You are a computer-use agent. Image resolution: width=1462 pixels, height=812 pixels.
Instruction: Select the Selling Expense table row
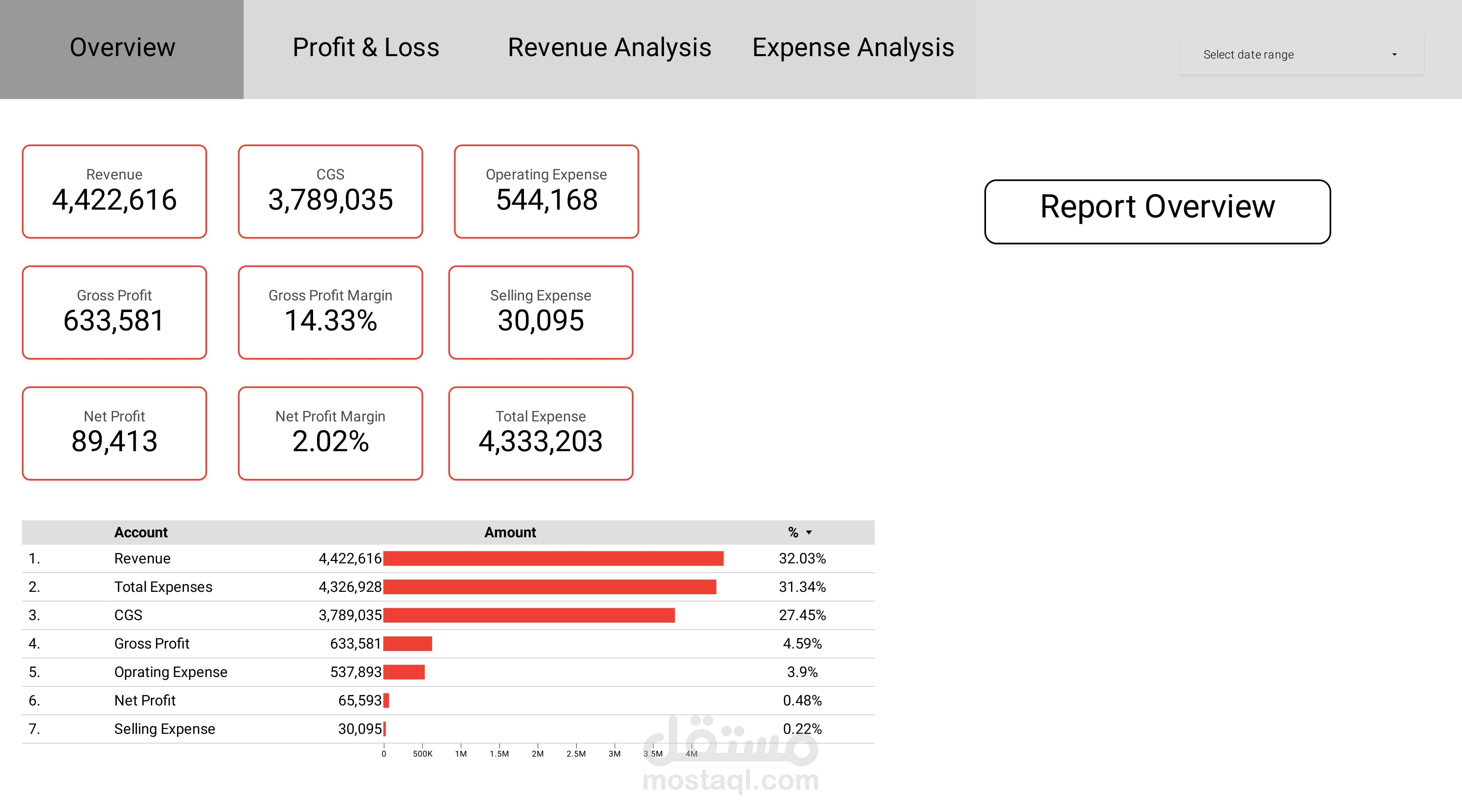tap(165, 729)
